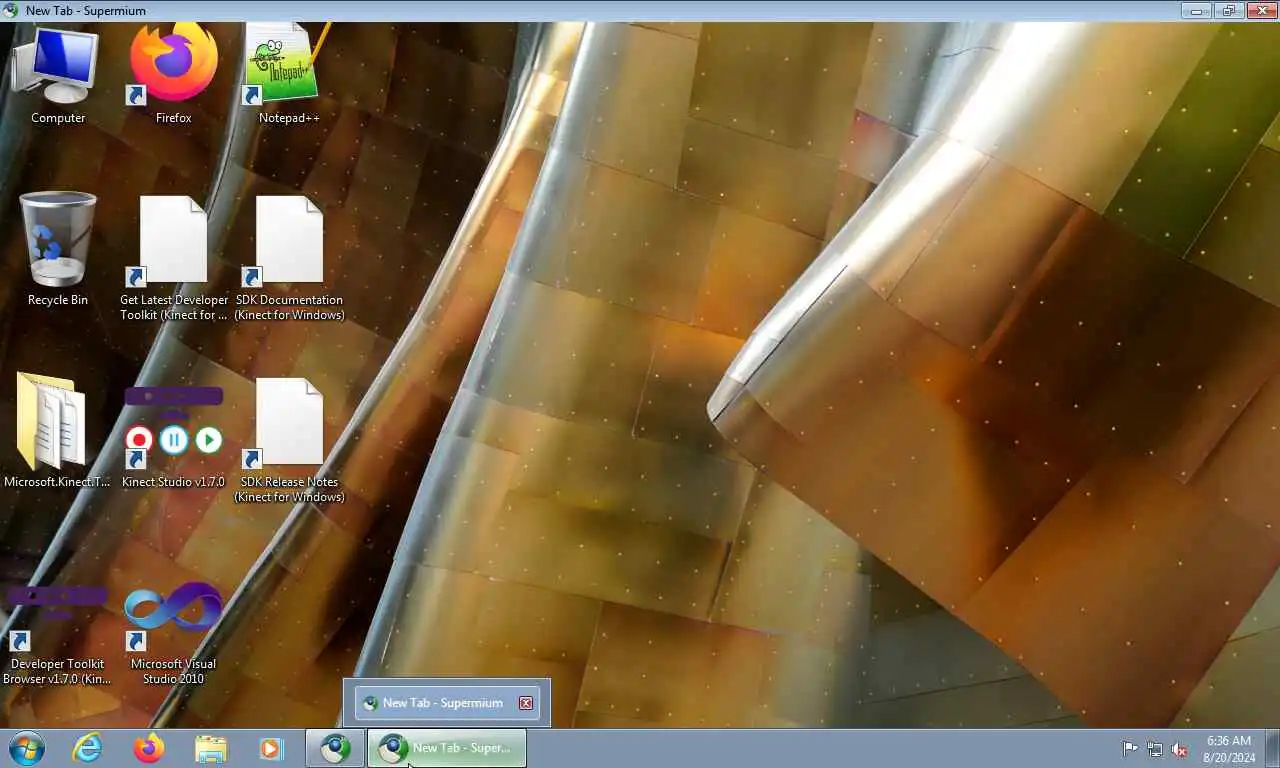This screenshot has width=1280, height=768.
Task: Click the New Tab - Supermium preview thumbnail
Action: [x=447, y=703]
